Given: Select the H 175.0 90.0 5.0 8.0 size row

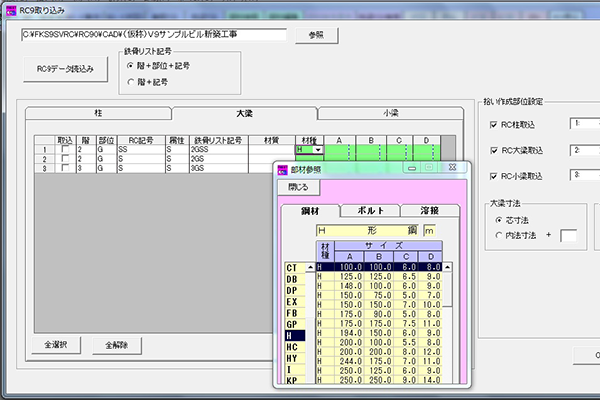Looking at the screenshot, I should [x=379, y=314].
